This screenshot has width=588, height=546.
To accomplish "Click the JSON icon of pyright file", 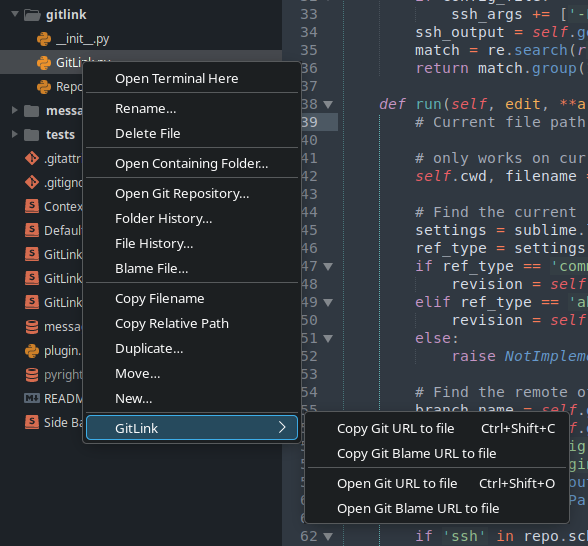I will tap(32, 375).
